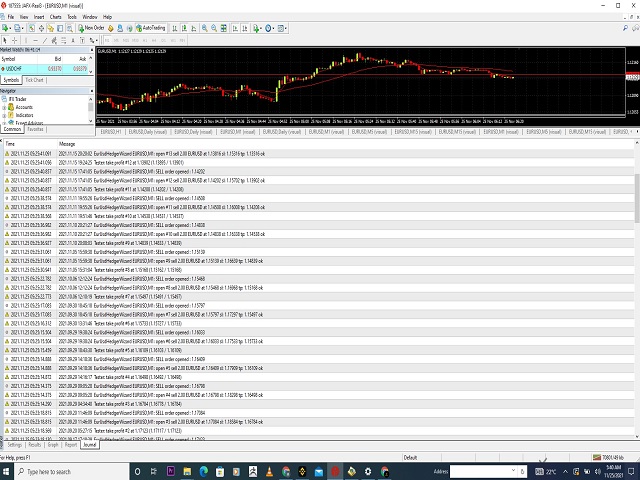This screenshot has width=640, height=480.
Task: Open the Profiles toolbar icon
Action: pos(18,28)
